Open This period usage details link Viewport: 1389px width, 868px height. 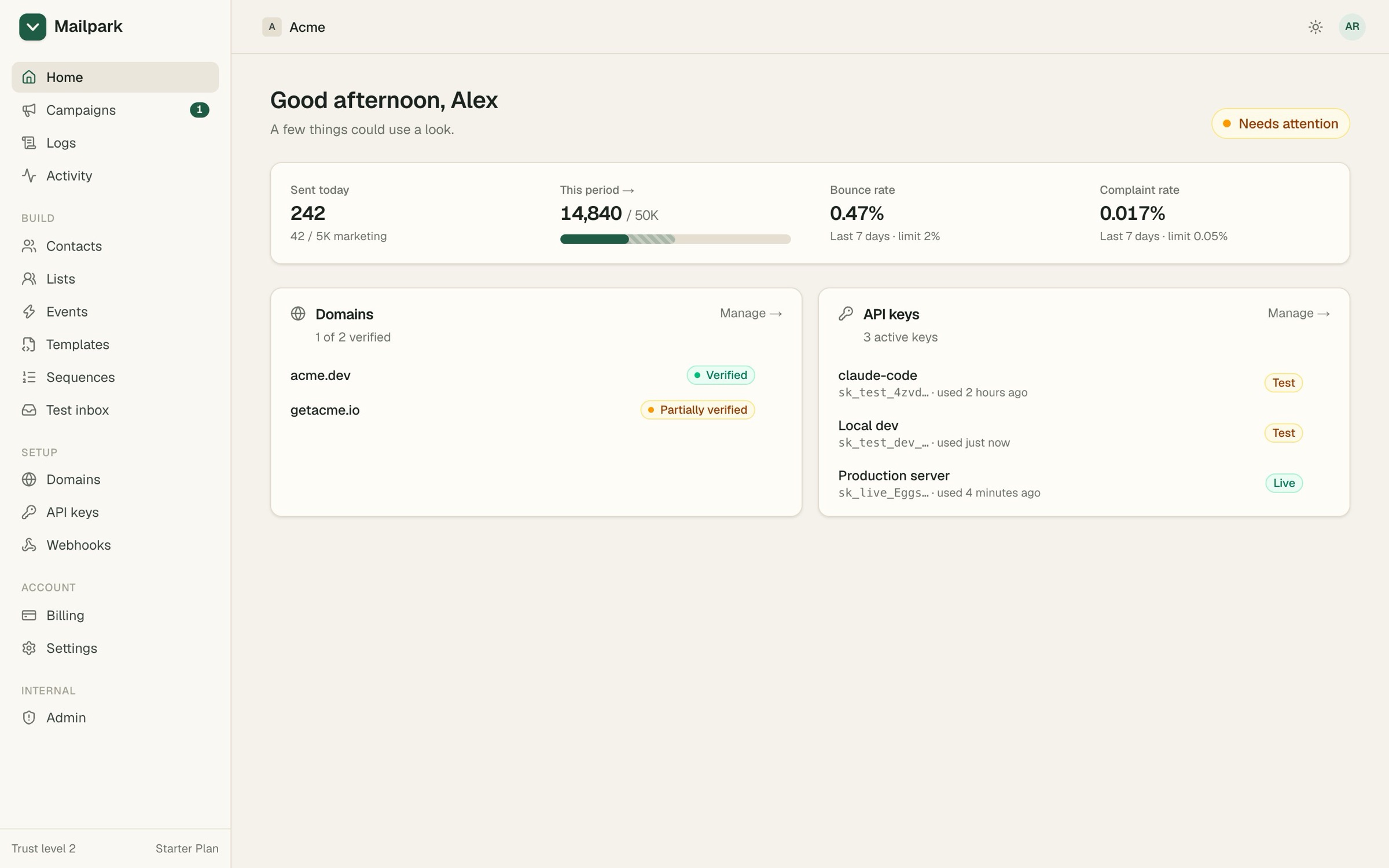[597, 190]
